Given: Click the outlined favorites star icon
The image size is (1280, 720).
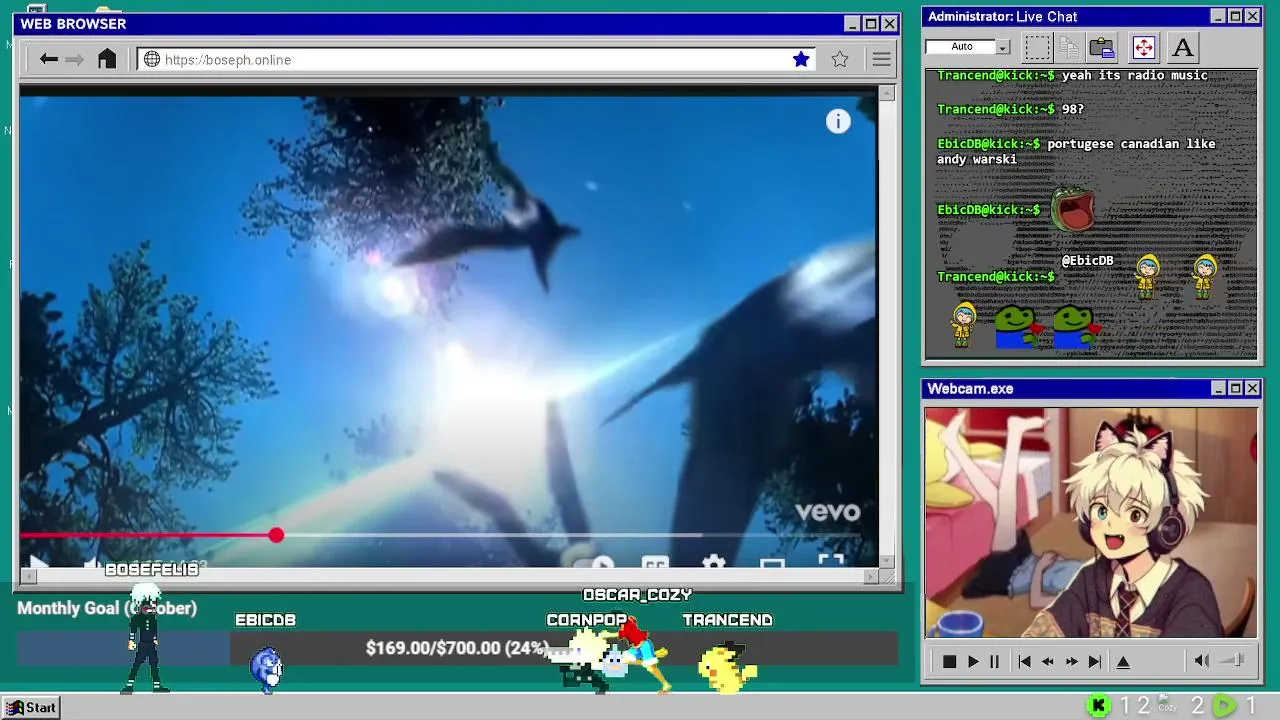Looking at the screenshot, I should click(840, 60).
